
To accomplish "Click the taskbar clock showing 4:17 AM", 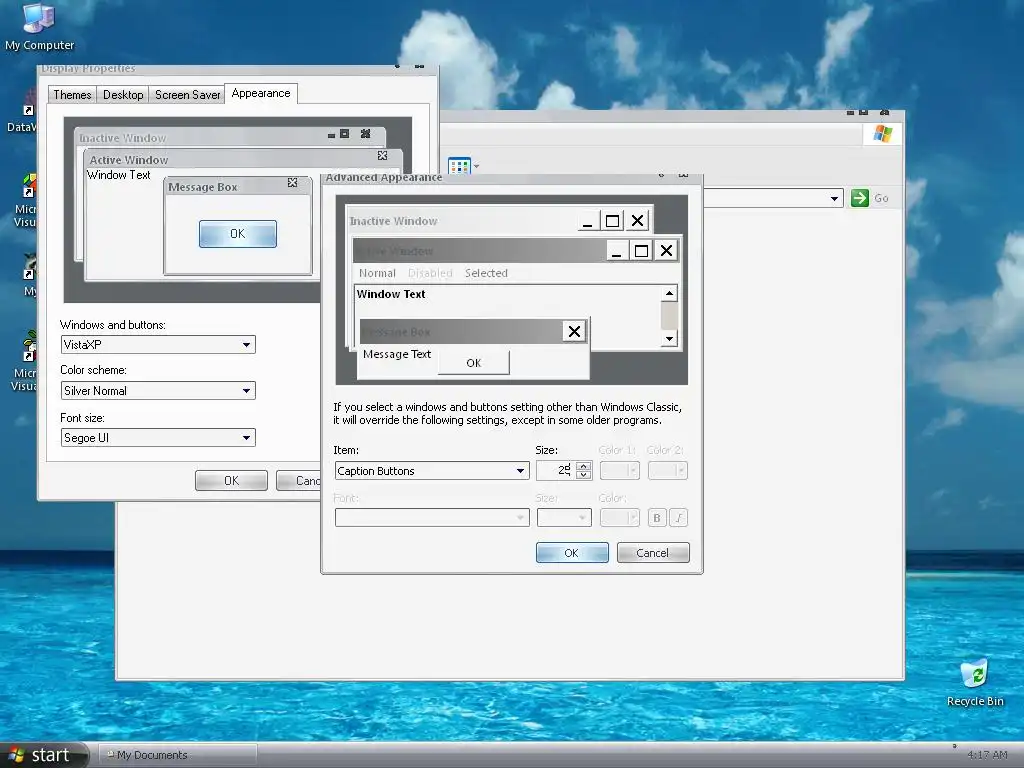I will [987, 755].
